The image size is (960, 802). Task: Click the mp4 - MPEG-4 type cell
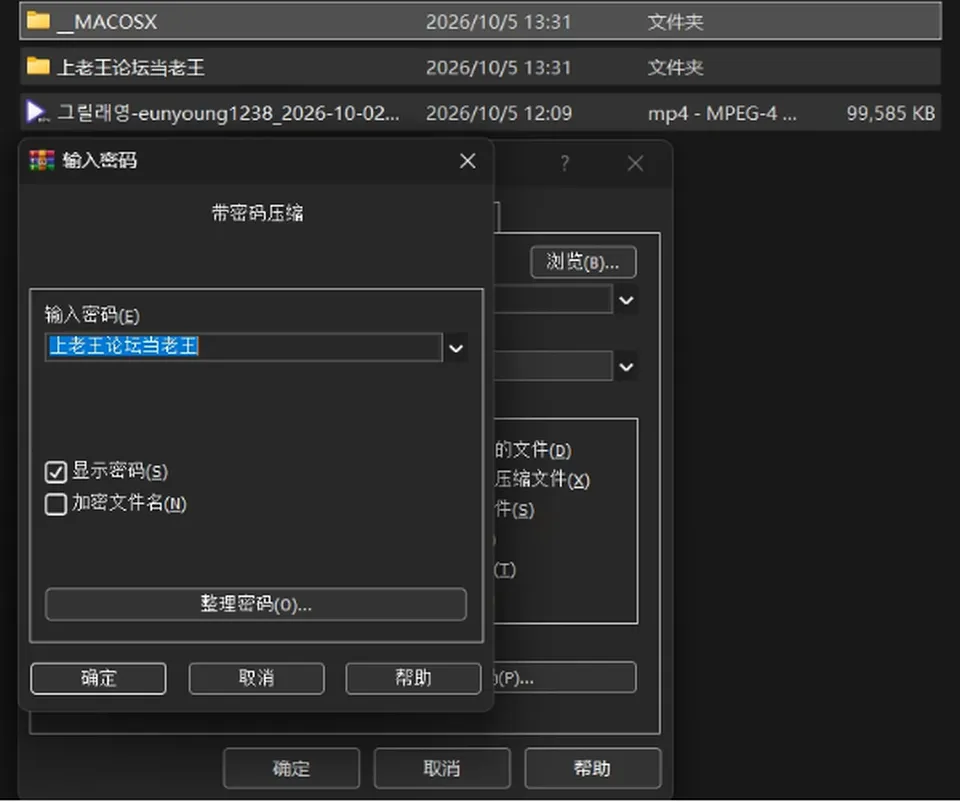(722, 113)
